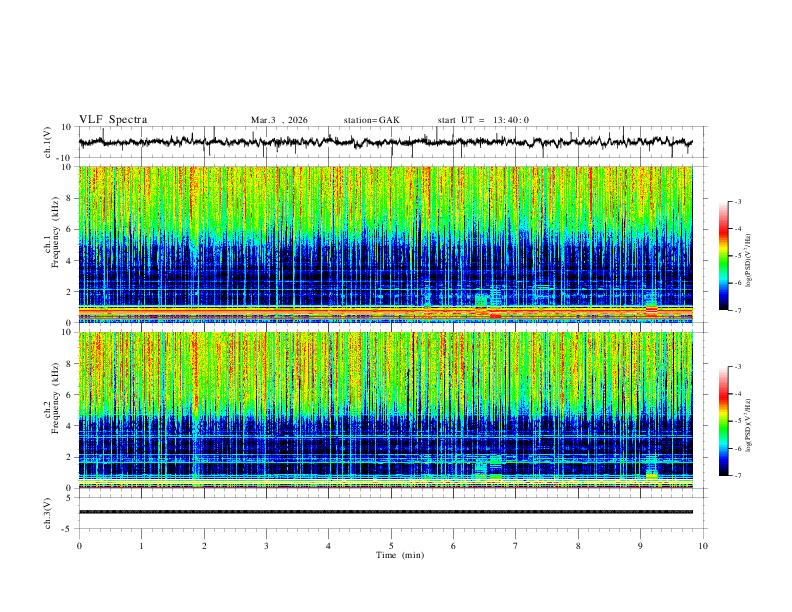The width and height of the screenshot is (792, 612).
Task: Select the "start UT = 13:40:0" text
Action: click(x=483, y=120)
